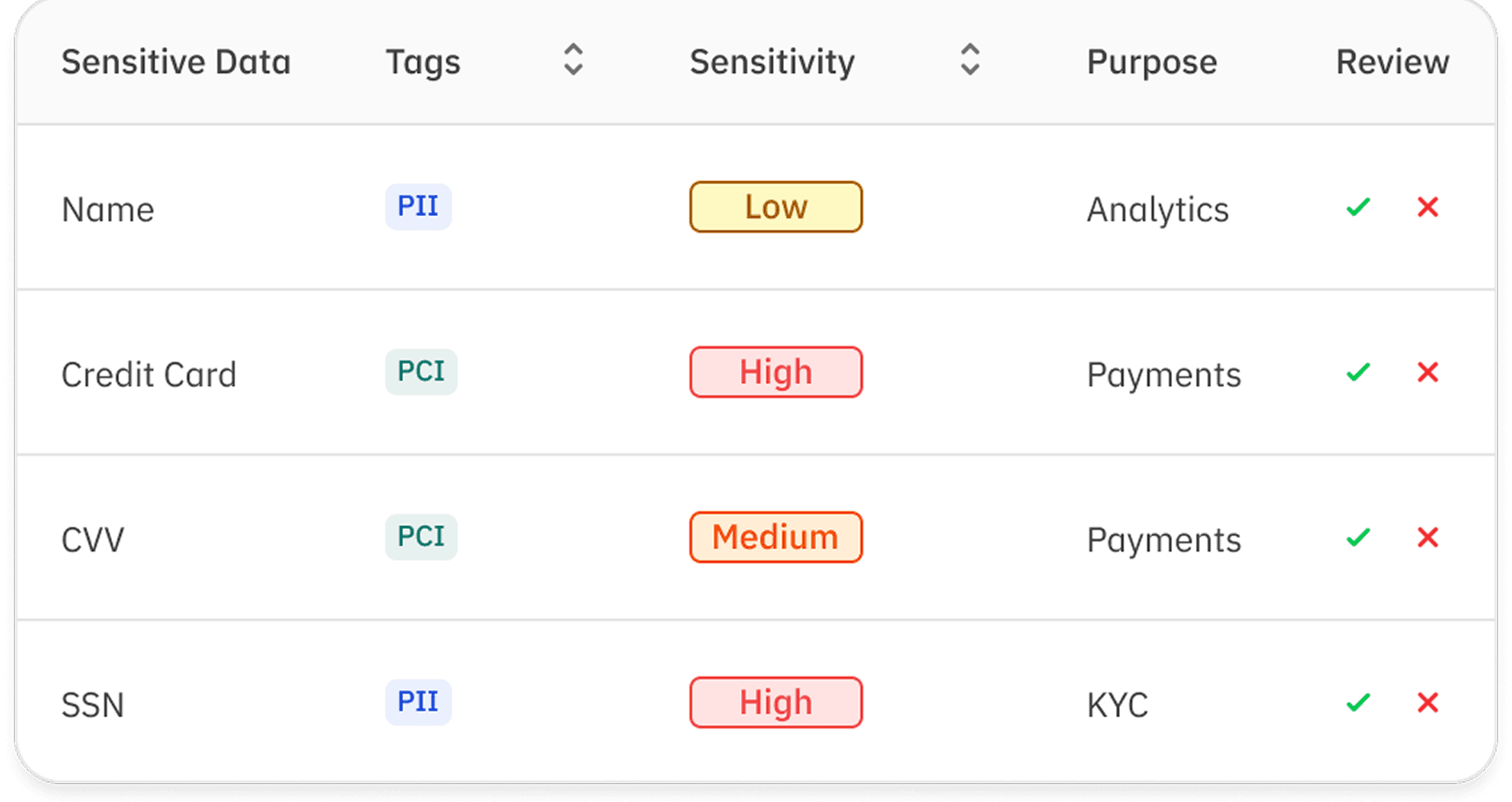Click the Low sensitivity badge for Name
Viewport: 1512px width, 802px height.
(776, 207)
